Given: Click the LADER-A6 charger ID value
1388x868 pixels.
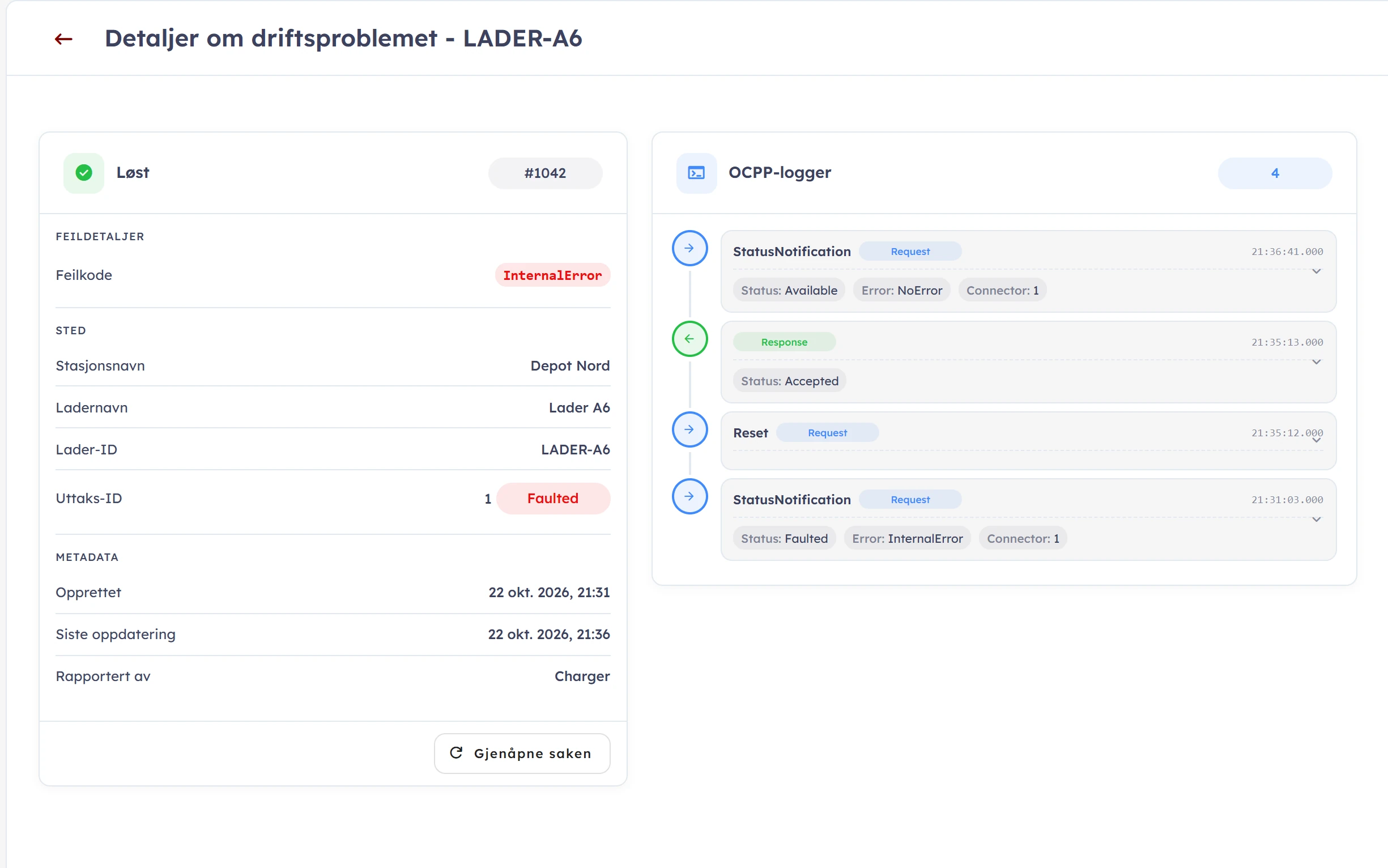Looking at the screenshot, I should point(575,449).
